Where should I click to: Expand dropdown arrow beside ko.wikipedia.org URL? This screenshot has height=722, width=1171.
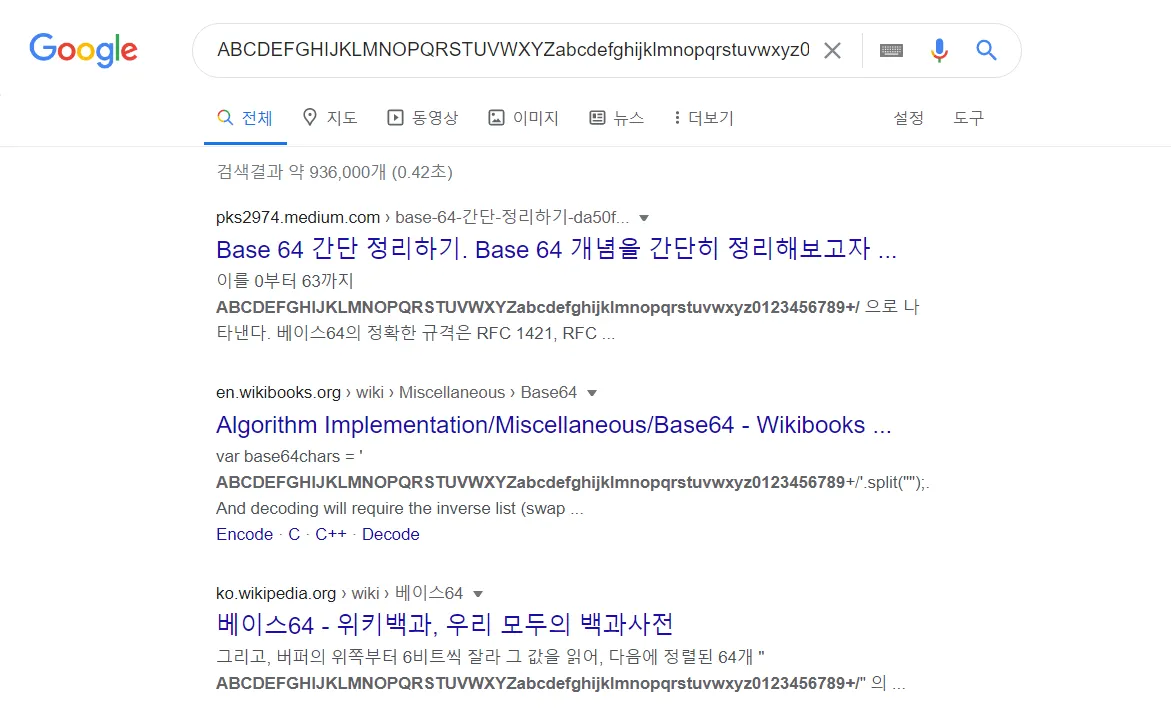[478, 594]
